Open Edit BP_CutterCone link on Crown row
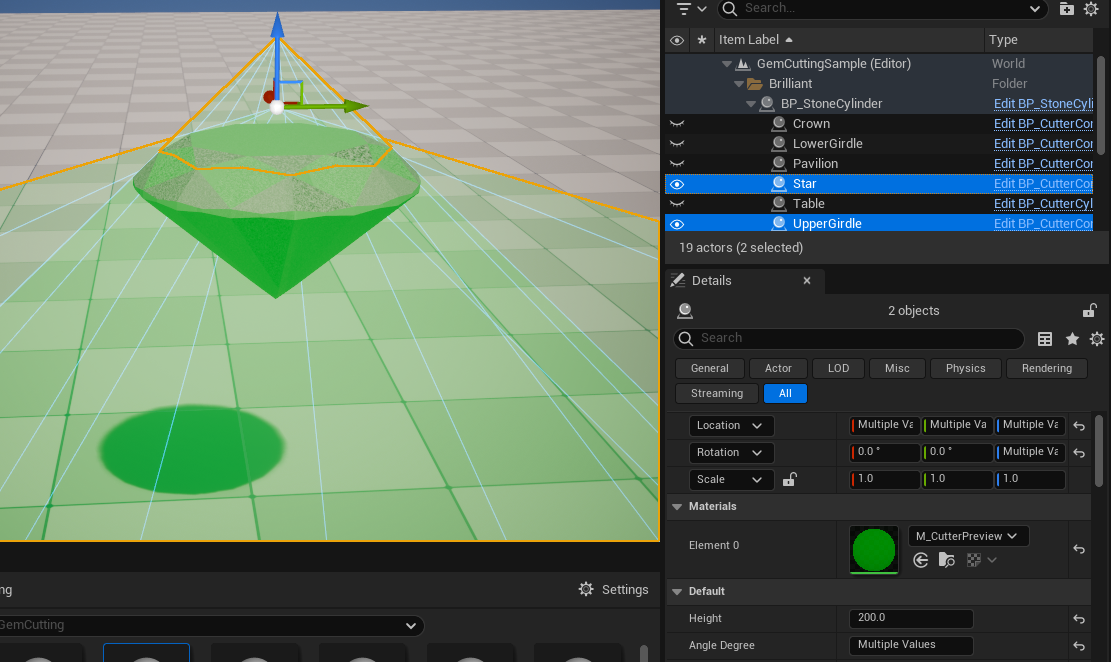Viewport: 1111px width, 662px height. (x=1043, y=124)
